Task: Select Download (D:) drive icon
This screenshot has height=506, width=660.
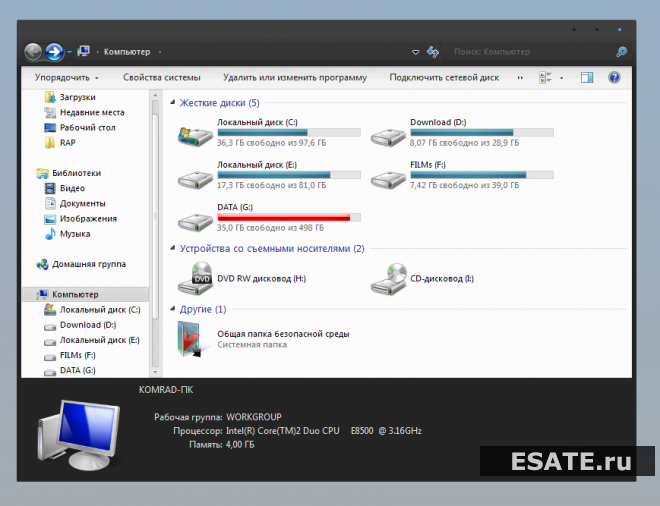Action: point(388,136)
